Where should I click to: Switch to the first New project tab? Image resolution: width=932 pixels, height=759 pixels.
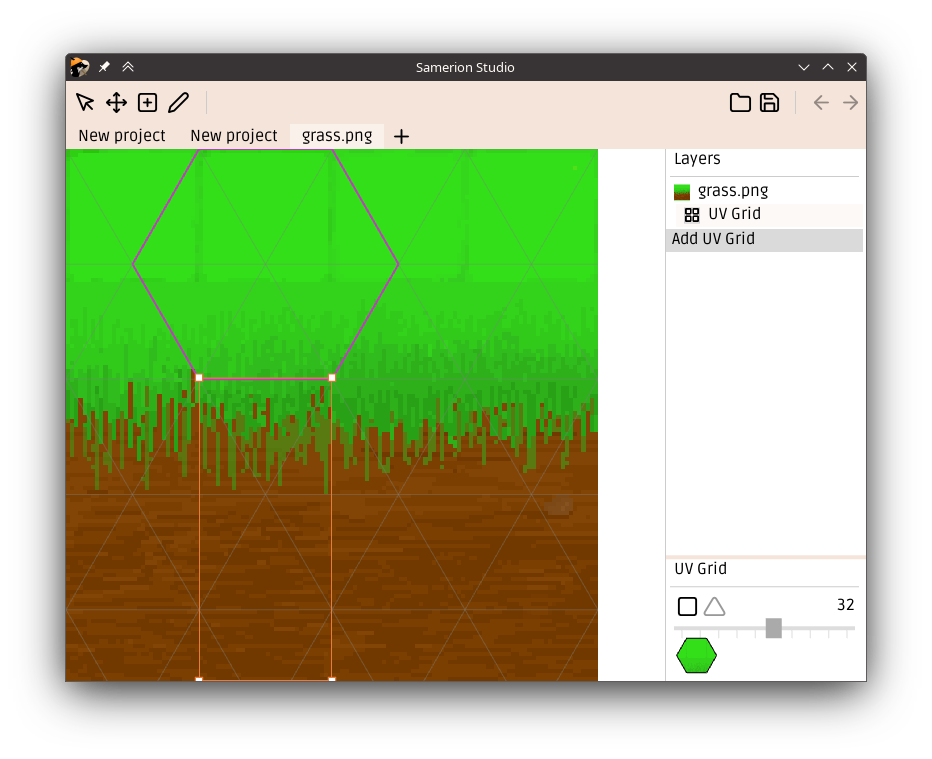(x=122, y=136)
